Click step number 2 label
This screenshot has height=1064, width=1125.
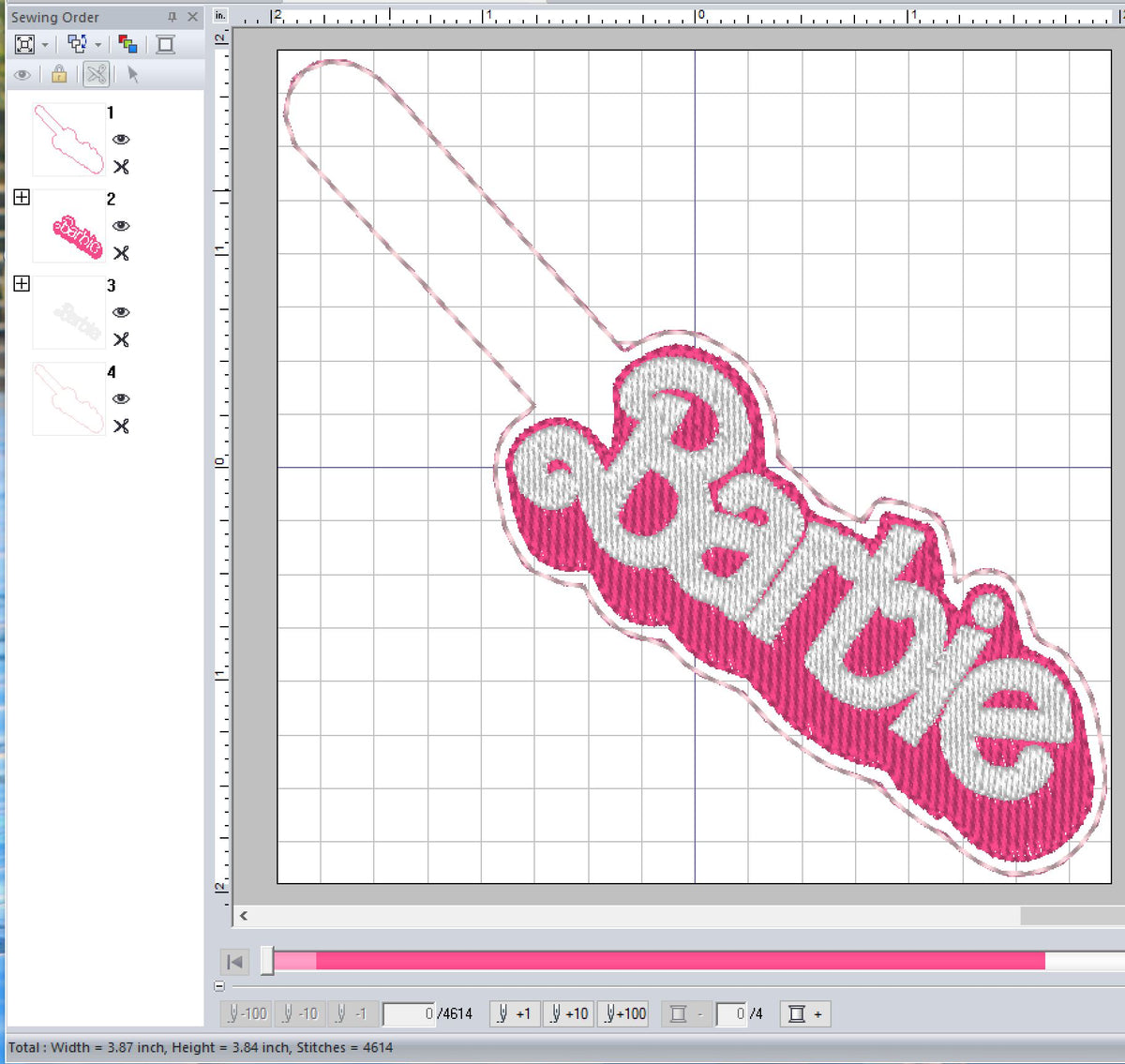(x=111, y=199)
